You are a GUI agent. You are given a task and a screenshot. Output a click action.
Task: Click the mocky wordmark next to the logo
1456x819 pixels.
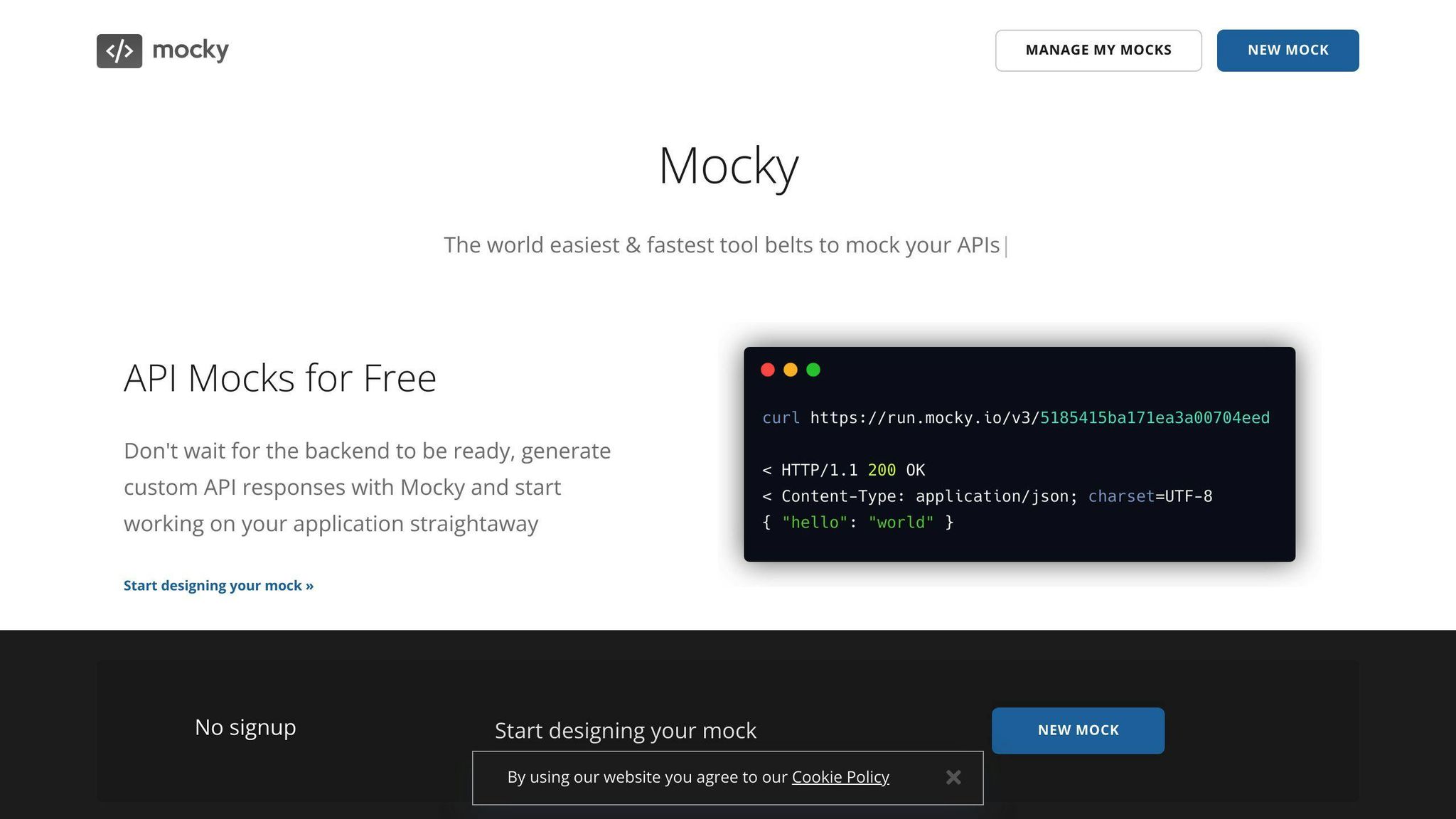[190, 50]
